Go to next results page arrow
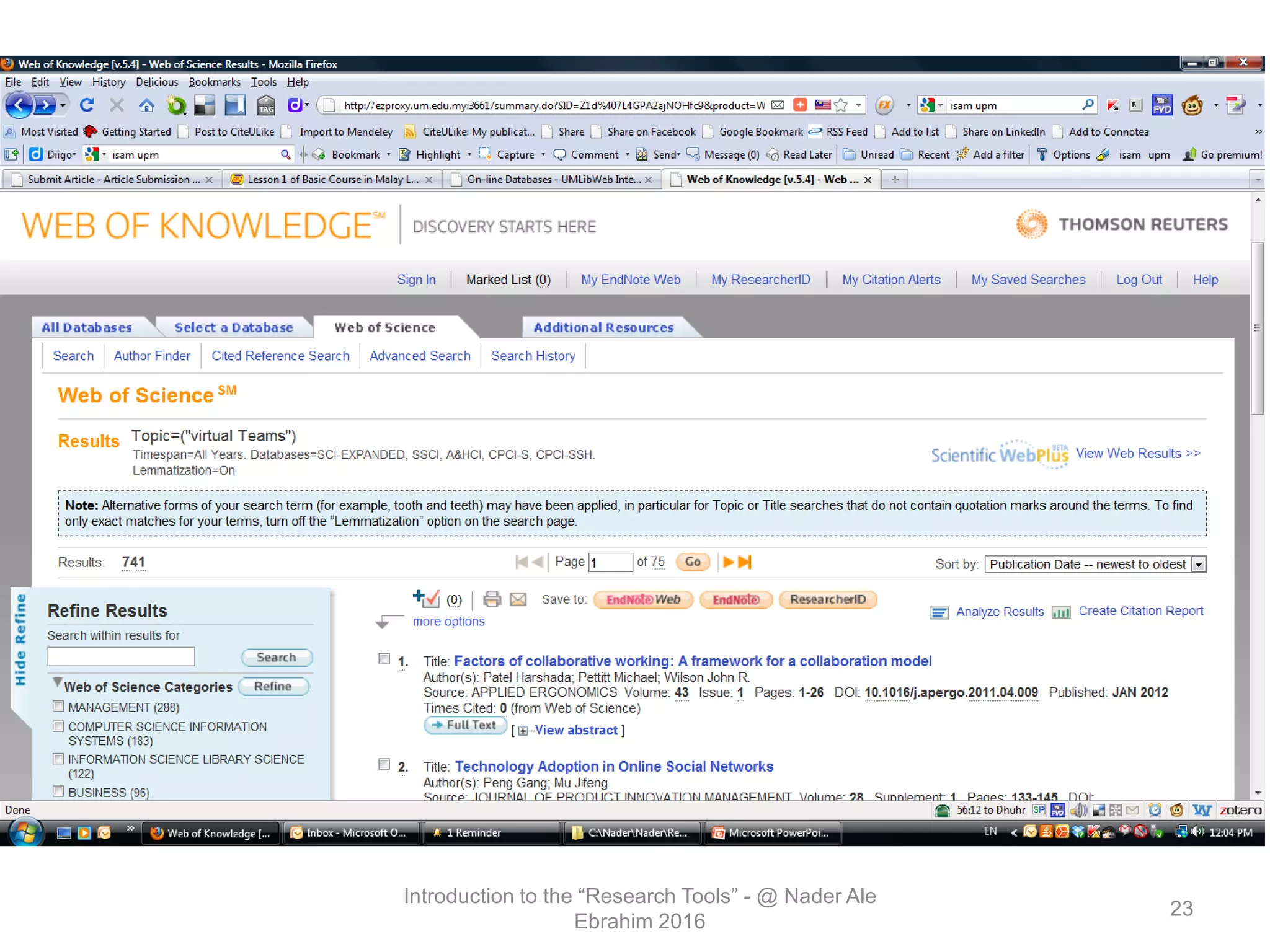The height and width of the screenshot is (952, 1270). coord(729,562)
